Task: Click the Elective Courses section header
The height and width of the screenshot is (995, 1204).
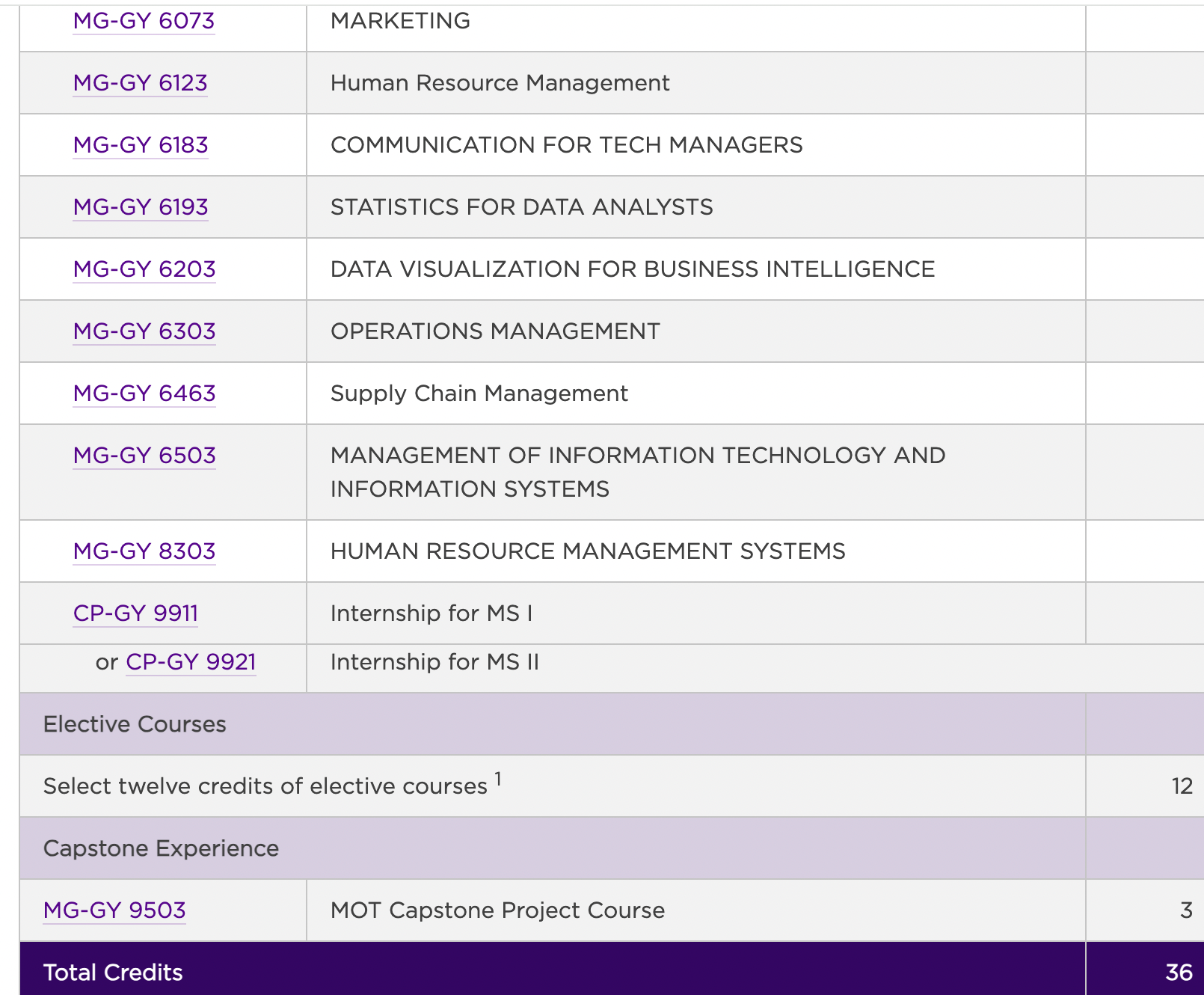Action: point(135,724)
